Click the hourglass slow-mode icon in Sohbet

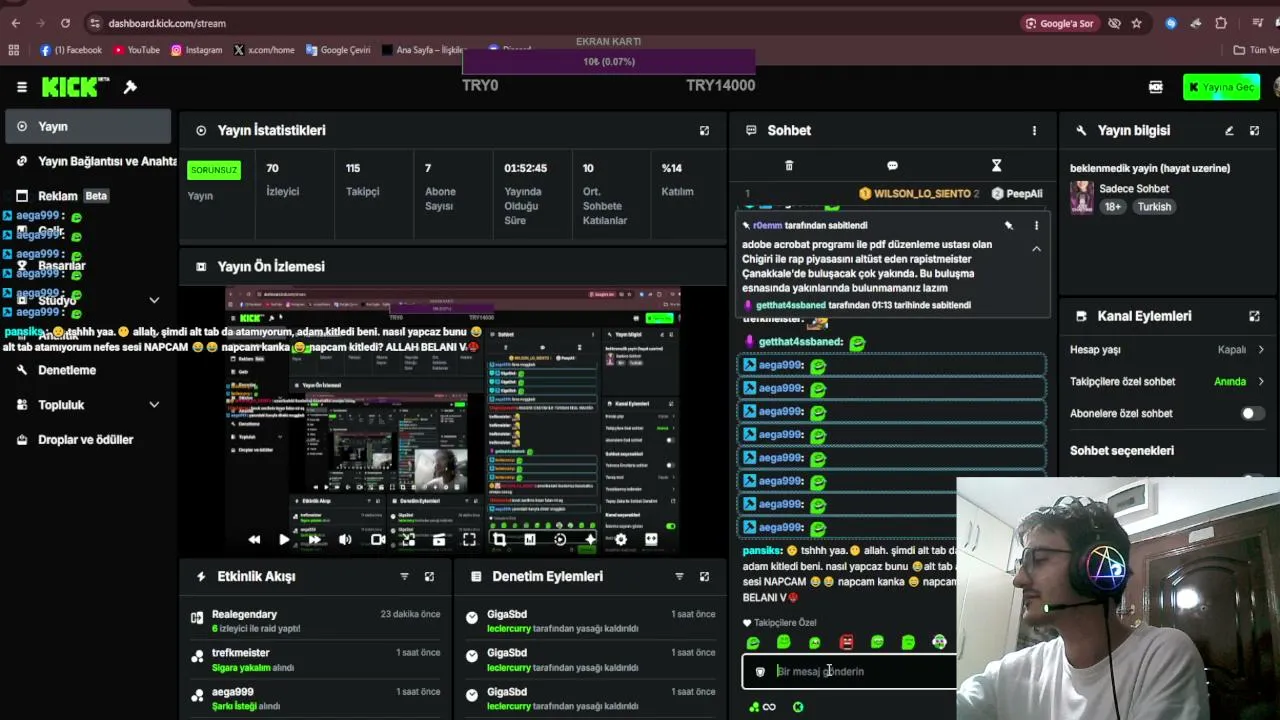(x=996, y=165)
